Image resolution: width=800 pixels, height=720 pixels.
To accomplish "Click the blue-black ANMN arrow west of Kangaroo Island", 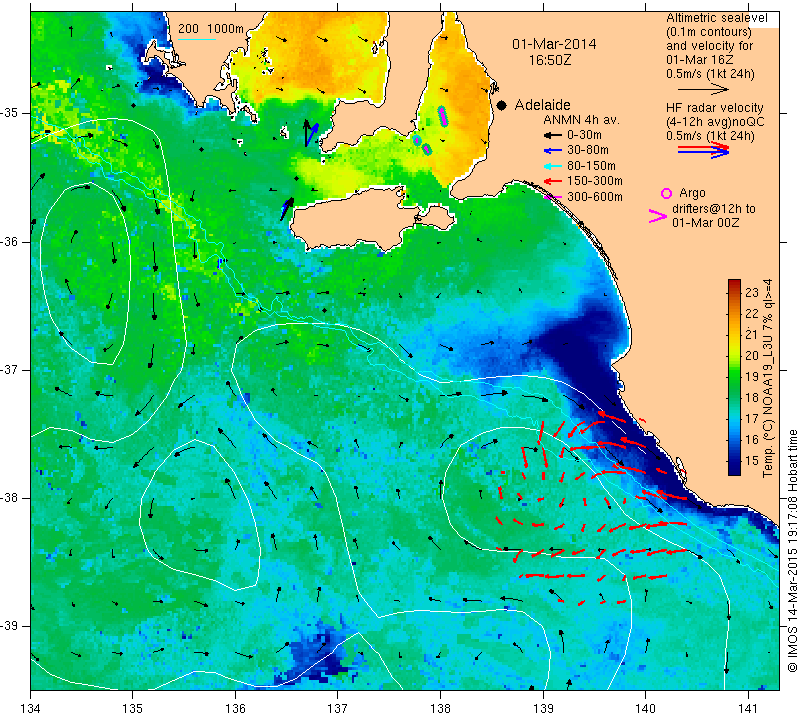I will point(287,209).
